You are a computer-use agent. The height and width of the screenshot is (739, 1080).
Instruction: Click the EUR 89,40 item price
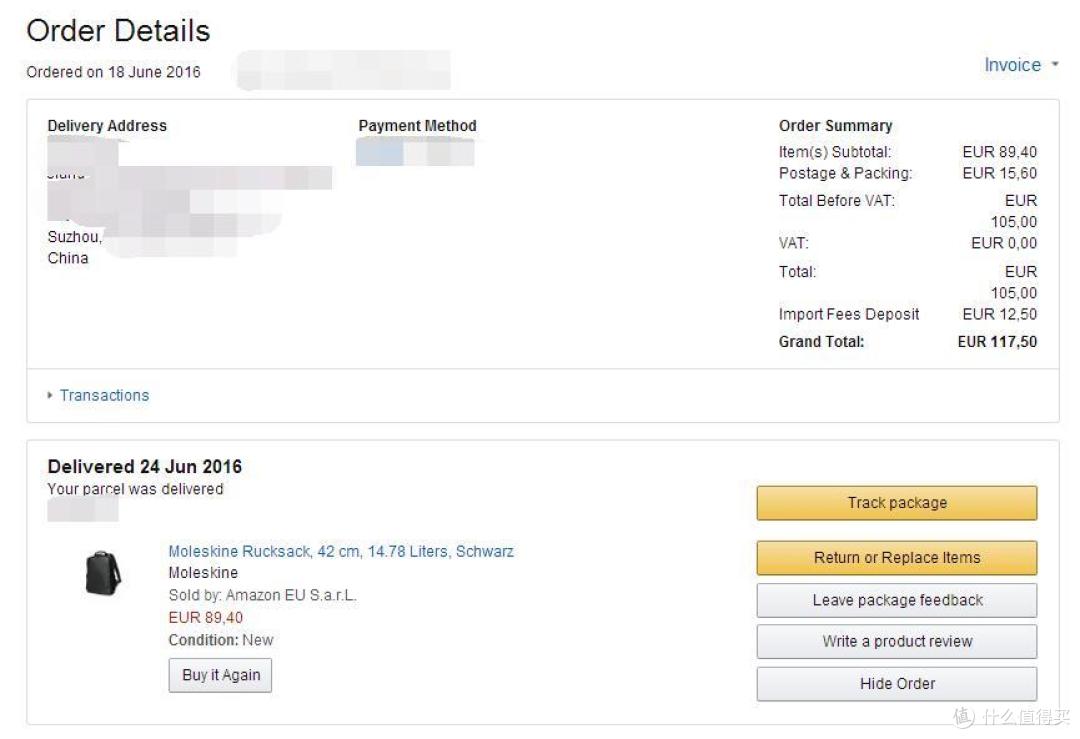[x=205, y=618]
